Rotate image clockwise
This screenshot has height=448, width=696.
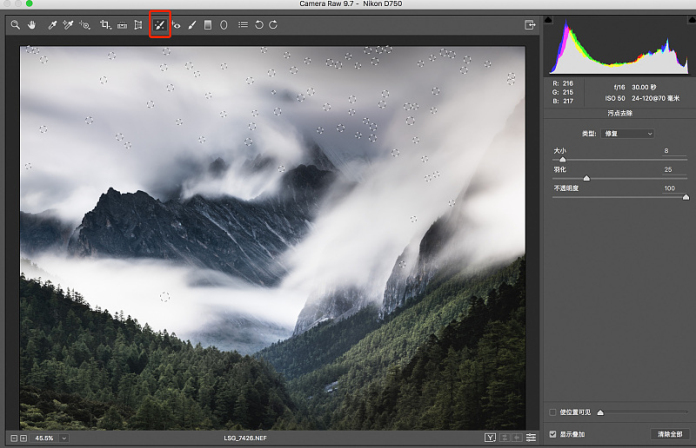(273, 25)
